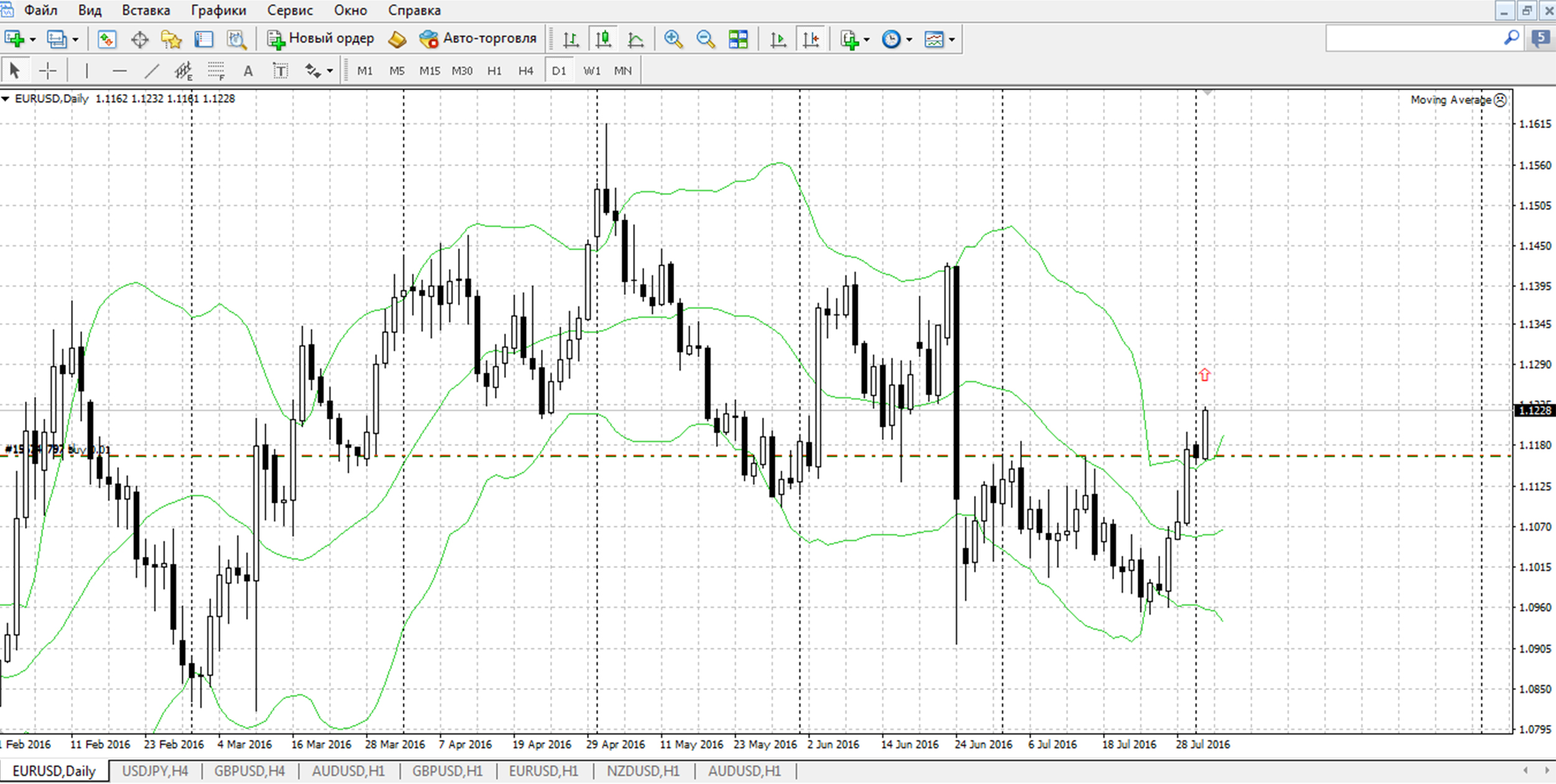This screenshot has height=784, width=1556.
Task: Switch to candlestick chart type
Action: pos(603,39)
